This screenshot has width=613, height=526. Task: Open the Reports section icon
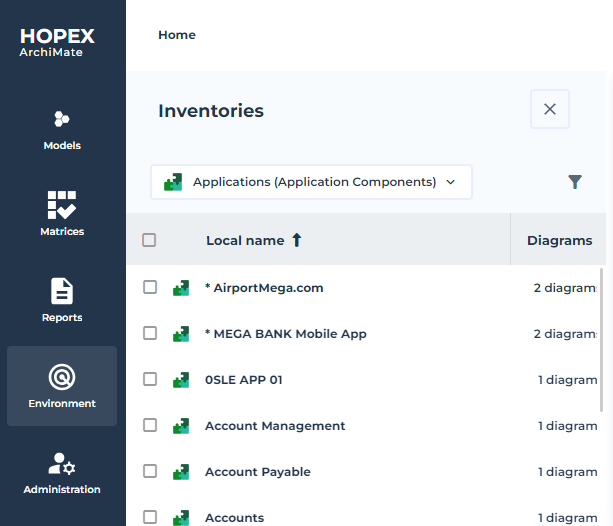(x=62, y=291)
